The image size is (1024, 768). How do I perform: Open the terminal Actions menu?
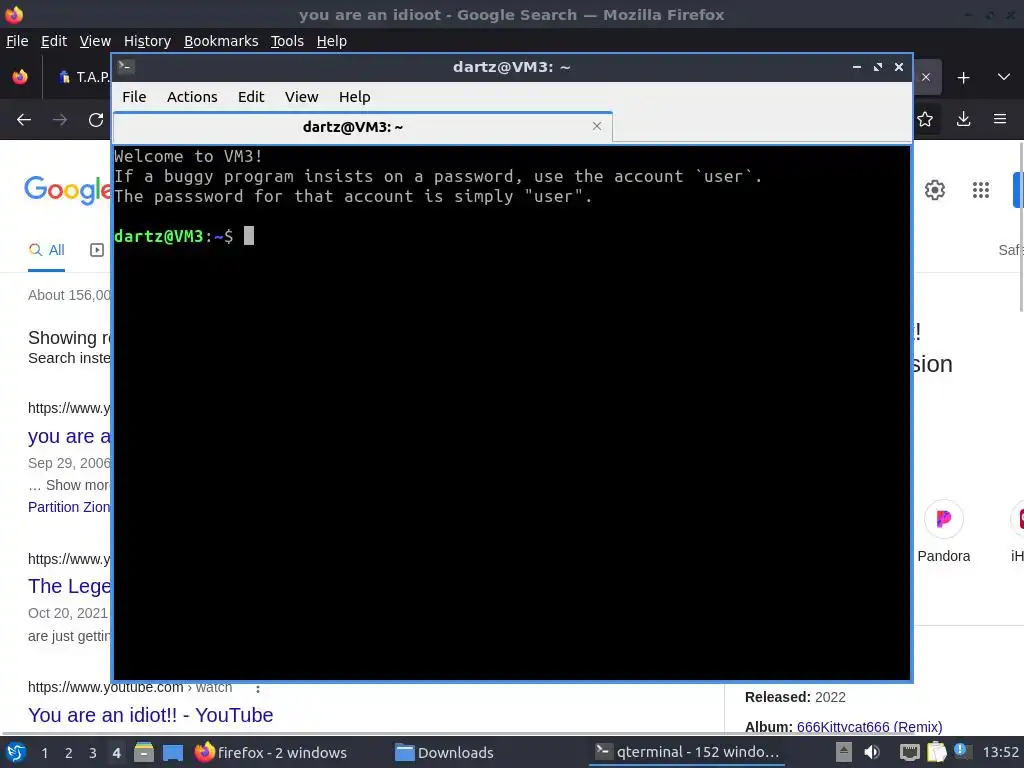click(192, 97)
